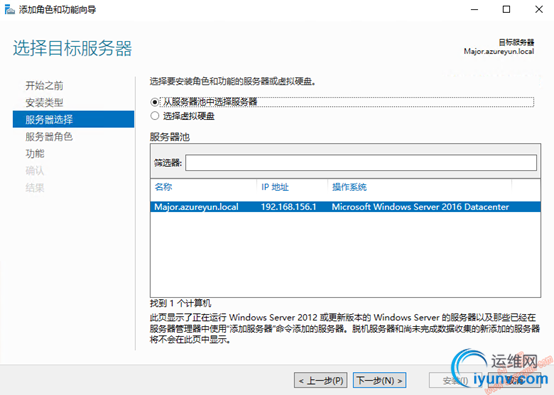The image size is (554, 395).
Task: Open the 安装类型 wizard step
Action: [44, 103]
